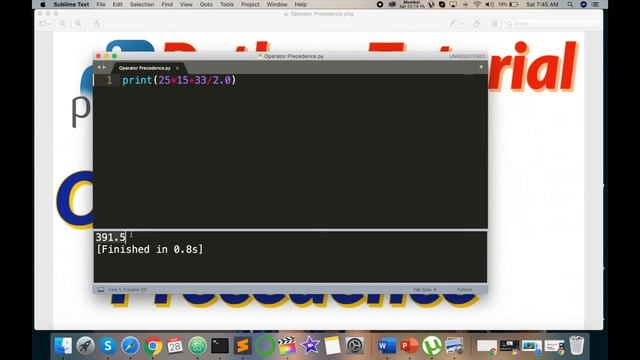Click zoom in magnifier in Preview toolbar
This screenshot has width=640, height=360.
[78, 24]
